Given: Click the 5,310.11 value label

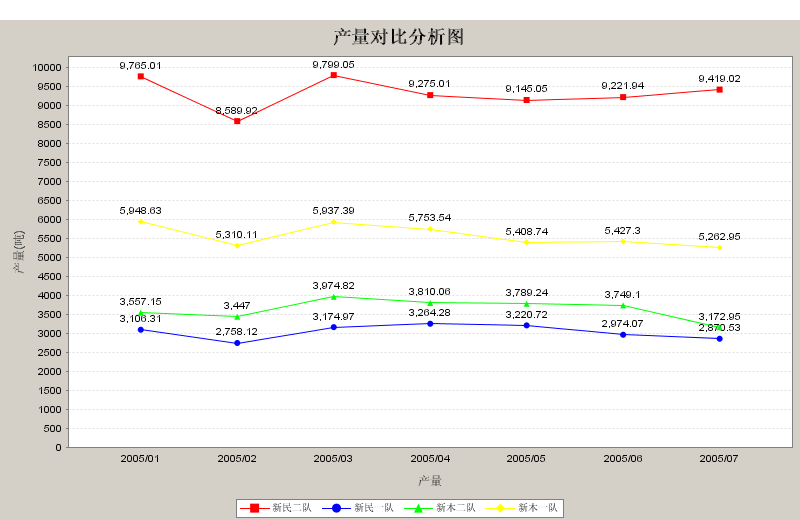Looking at the screenshot, I should pos(237,234).
